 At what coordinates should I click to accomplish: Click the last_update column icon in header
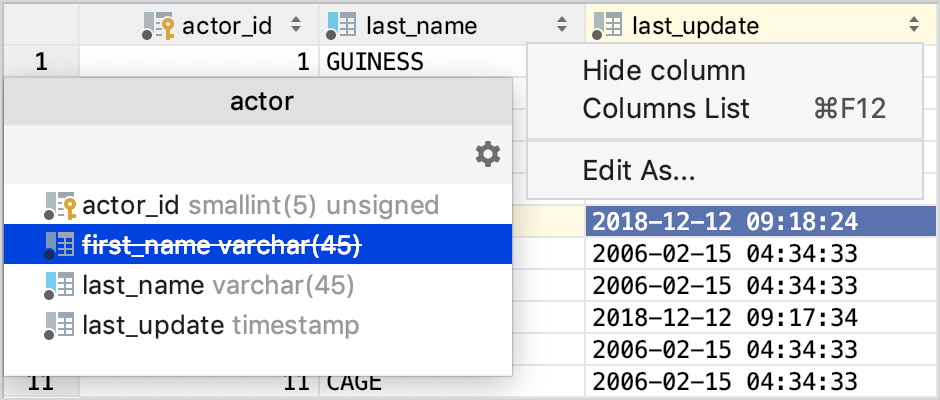(607, 26)
